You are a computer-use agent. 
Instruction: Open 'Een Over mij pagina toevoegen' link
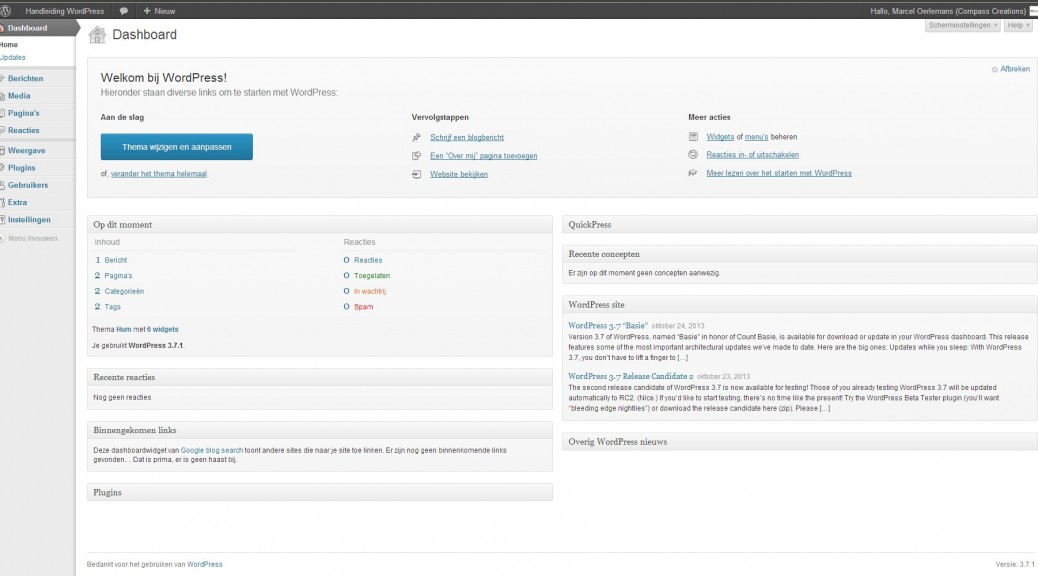click(483, 156)
